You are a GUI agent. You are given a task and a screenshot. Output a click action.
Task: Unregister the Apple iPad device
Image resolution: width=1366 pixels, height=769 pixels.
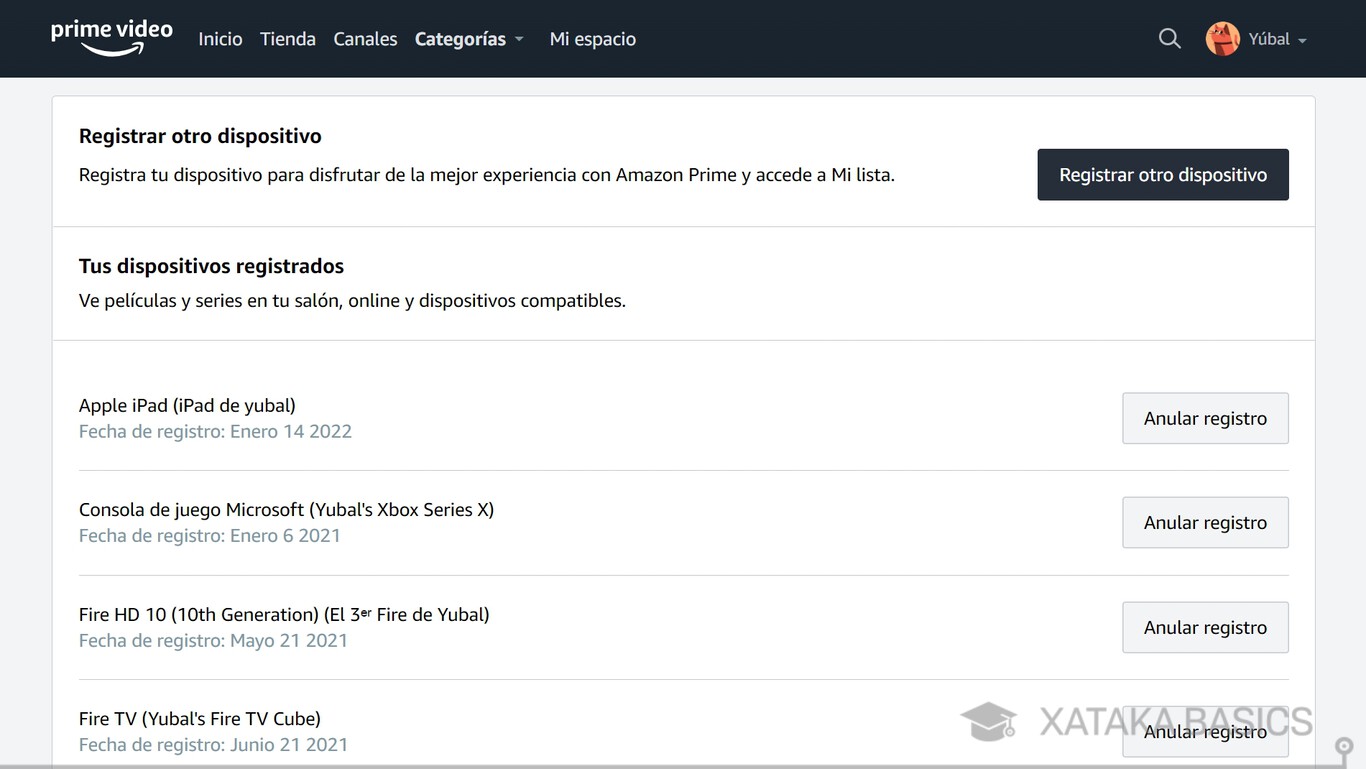click(x=1205, y=418)
